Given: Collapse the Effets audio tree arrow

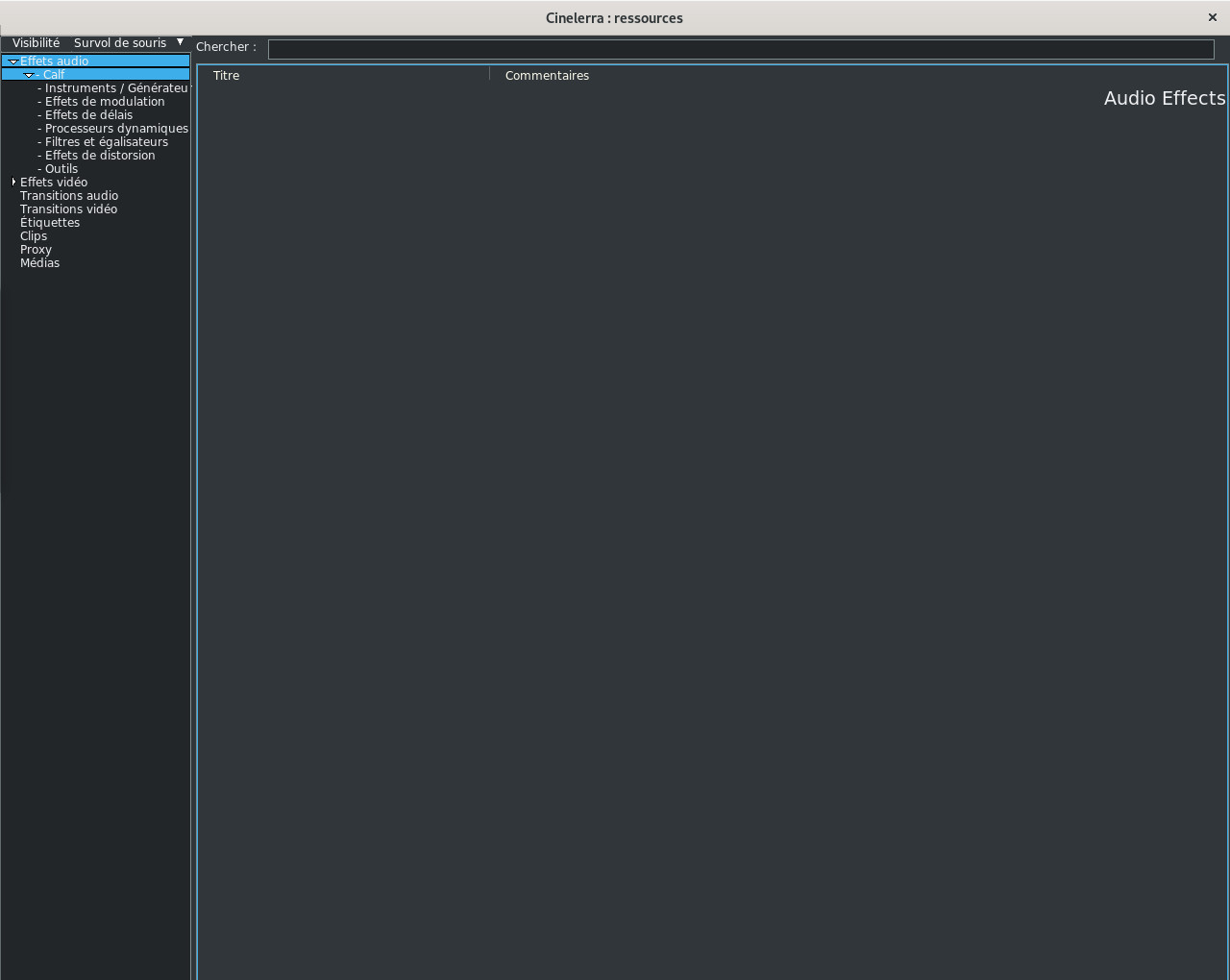Looking at the screenshot, I should [x=13, y=61].
